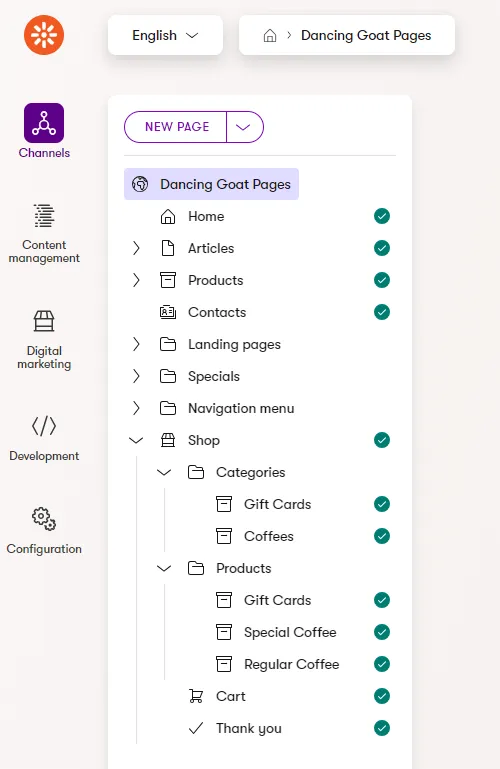Open the New Page dropdown arrow

[x=244, y=127]
